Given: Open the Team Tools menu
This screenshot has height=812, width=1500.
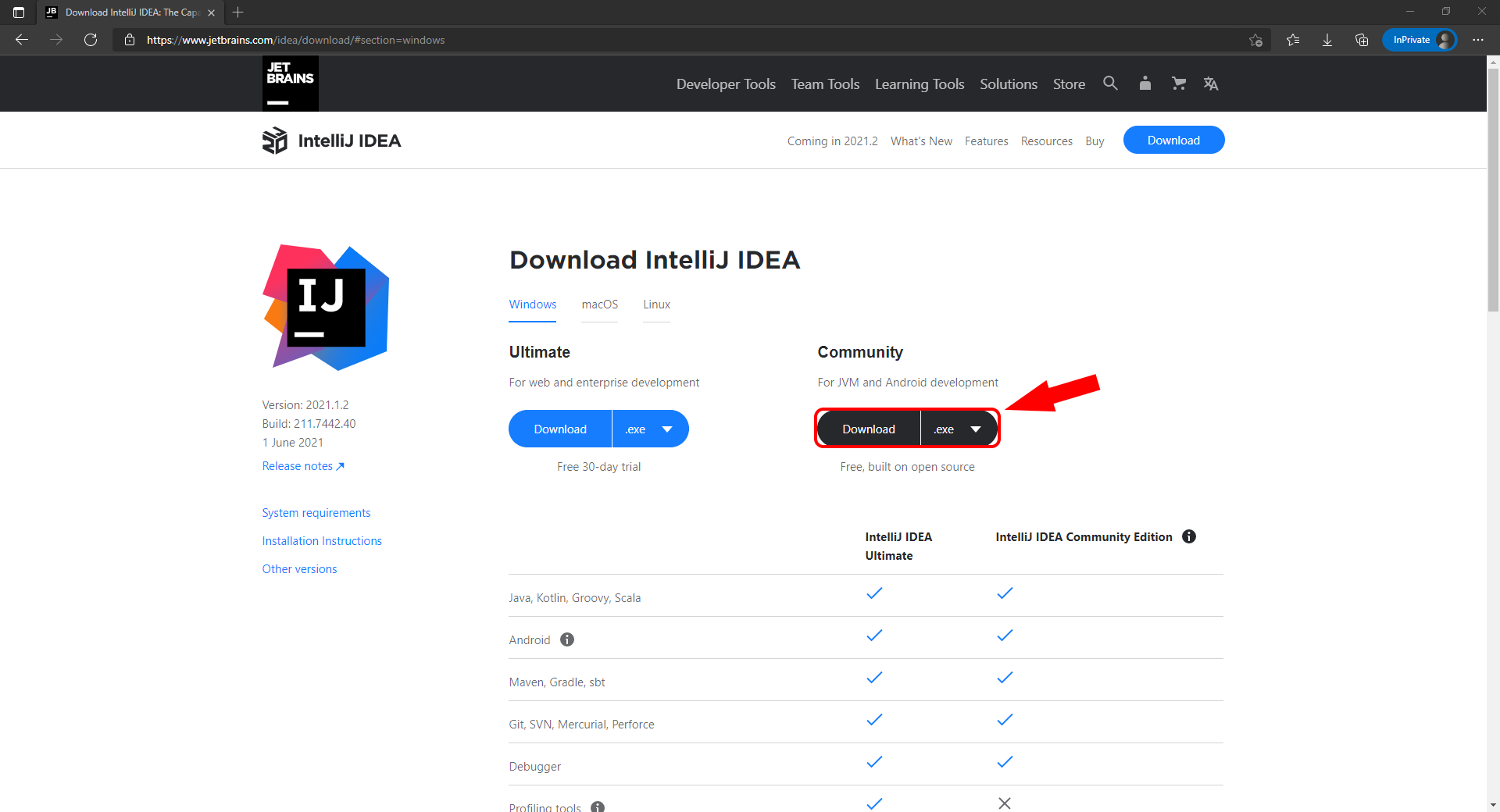Looking at the screenshot, I should point(825,84).
